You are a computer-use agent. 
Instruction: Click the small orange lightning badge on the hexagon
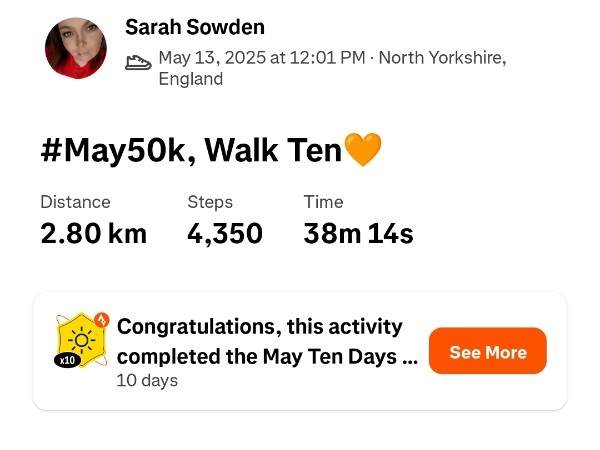(100, 321)
